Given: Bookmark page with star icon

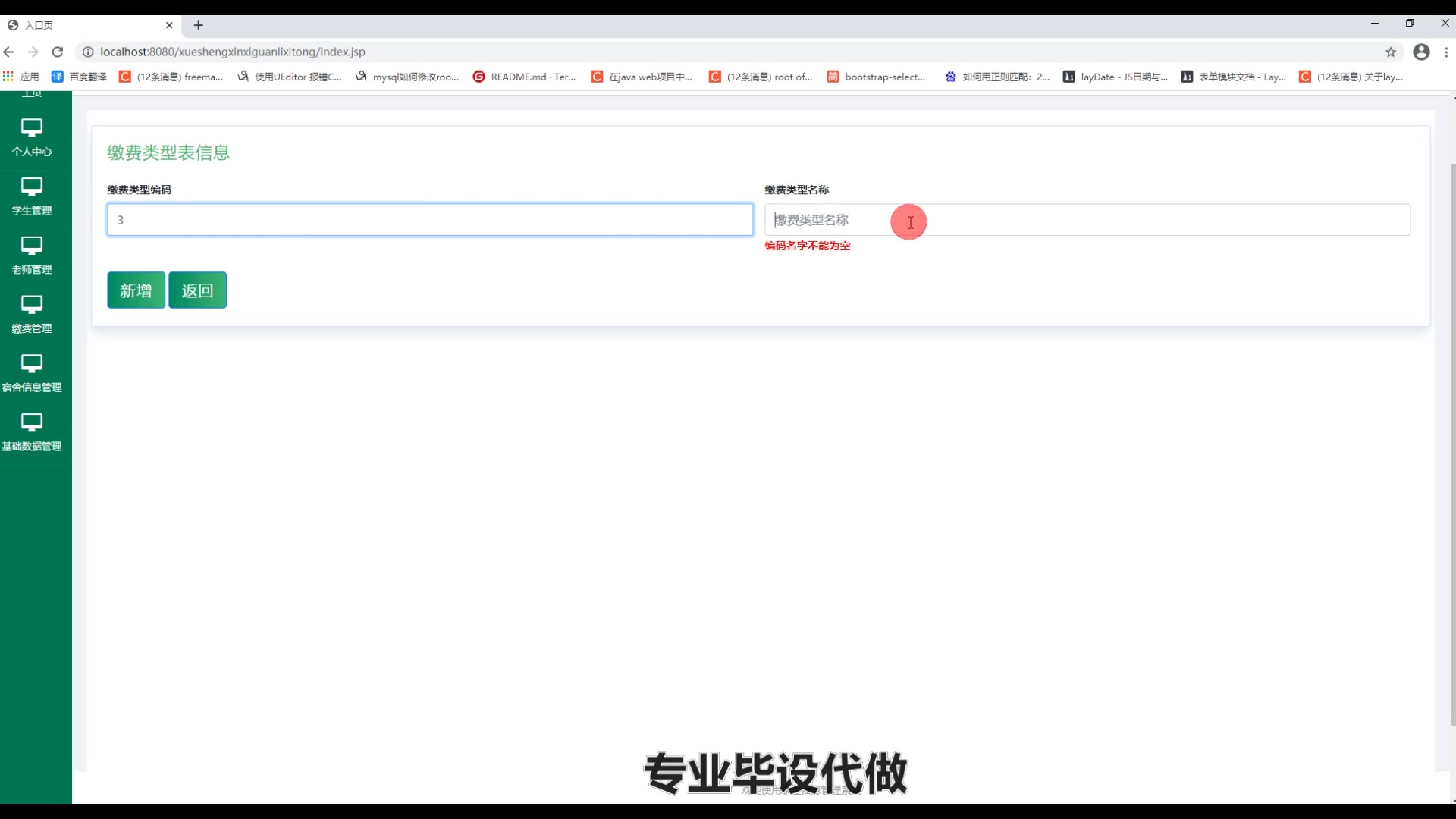Looking at the screenshot, I should [1390, 52].
